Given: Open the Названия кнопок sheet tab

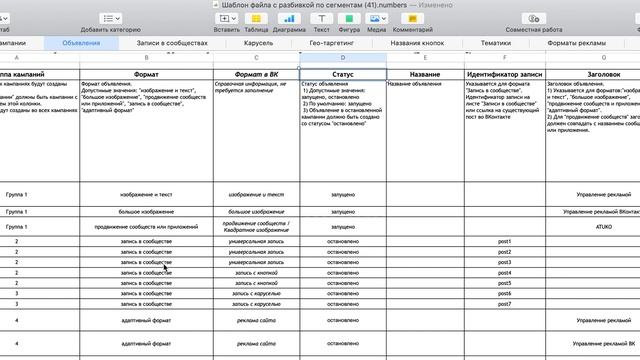Looking at the screenshot, I should [x=417, y=43].
